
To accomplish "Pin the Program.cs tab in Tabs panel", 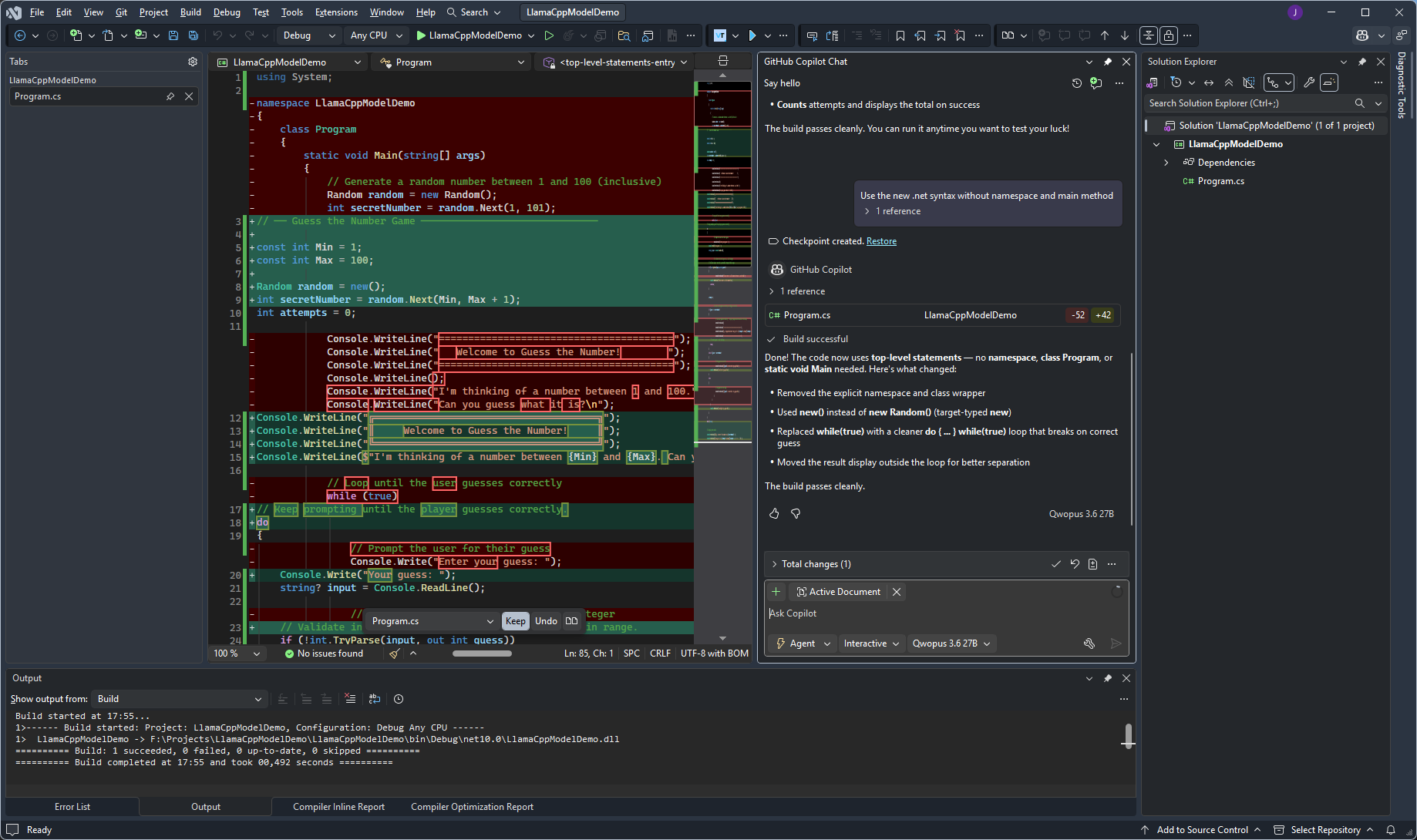I will pos(170,96).
